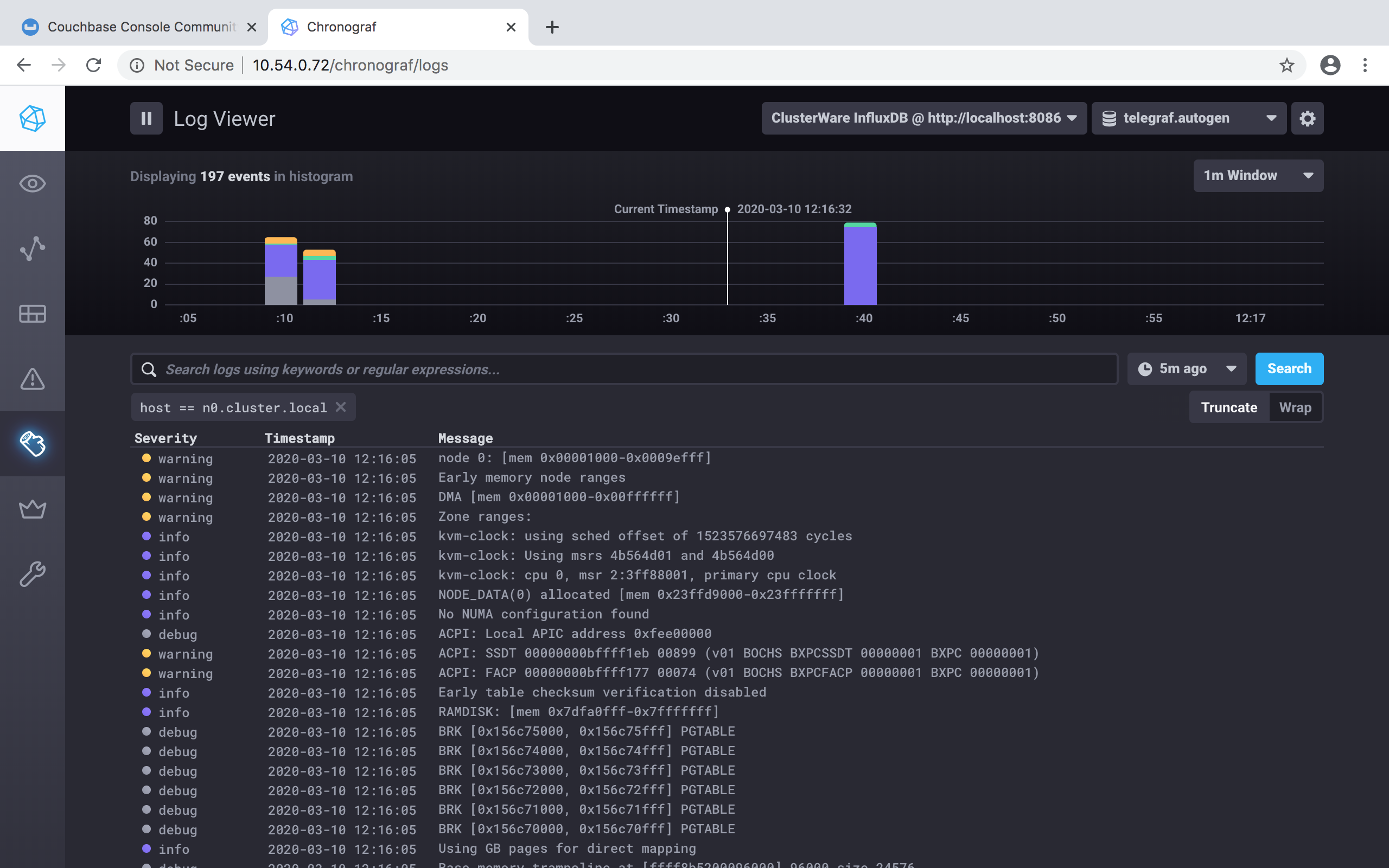The image size is (1389, 868).
Task: Select the Log Viewer sidebar icon
Action: [x=32, y=444]
